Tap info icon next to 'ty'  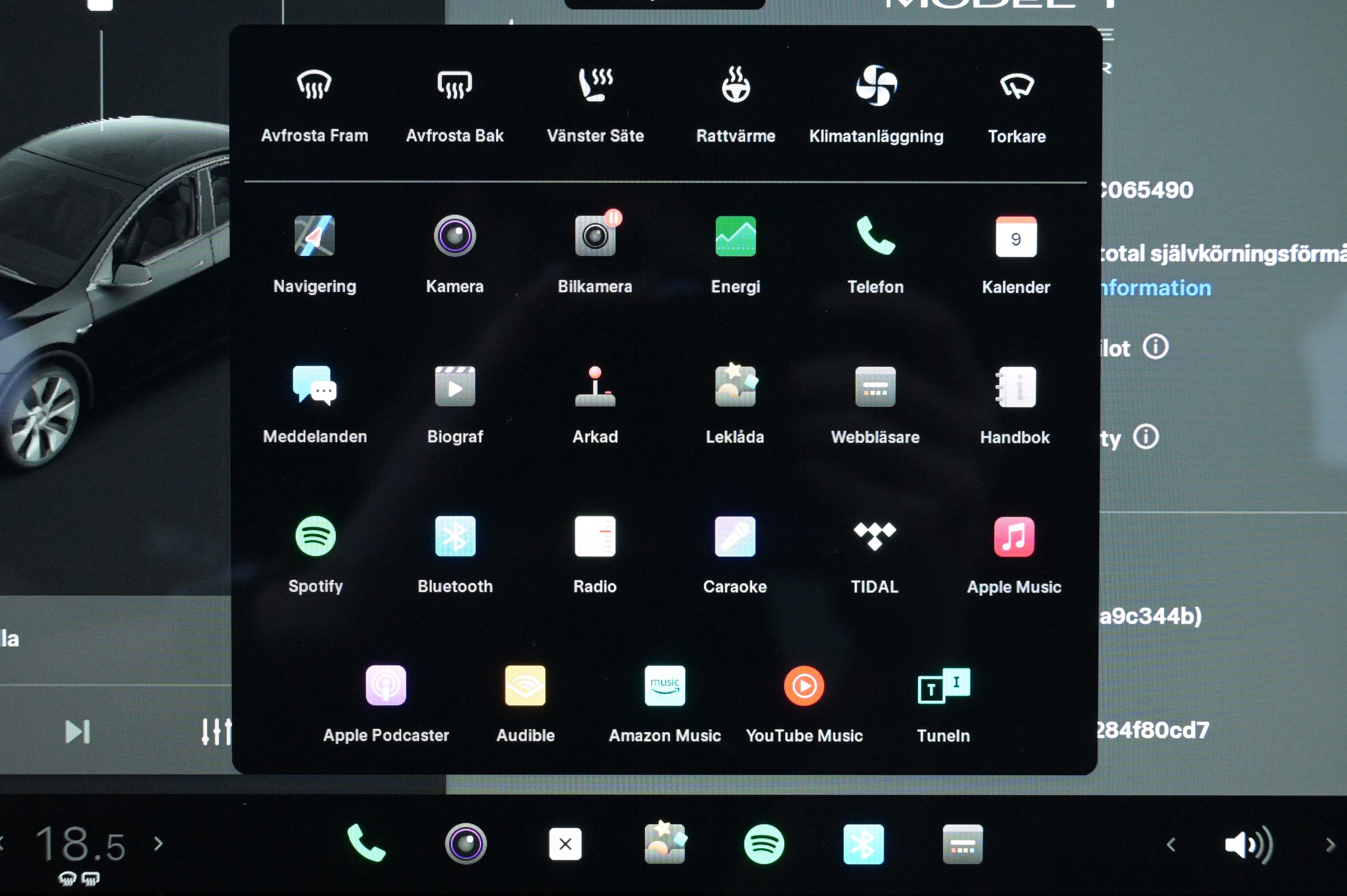click(x=1146, y=437)
